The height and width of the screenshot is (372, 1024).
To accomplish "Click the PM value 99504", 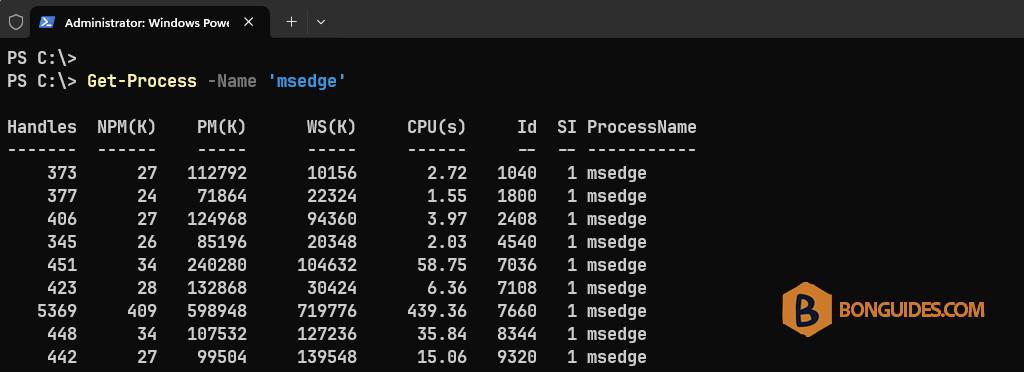I will tap(222, 357).
